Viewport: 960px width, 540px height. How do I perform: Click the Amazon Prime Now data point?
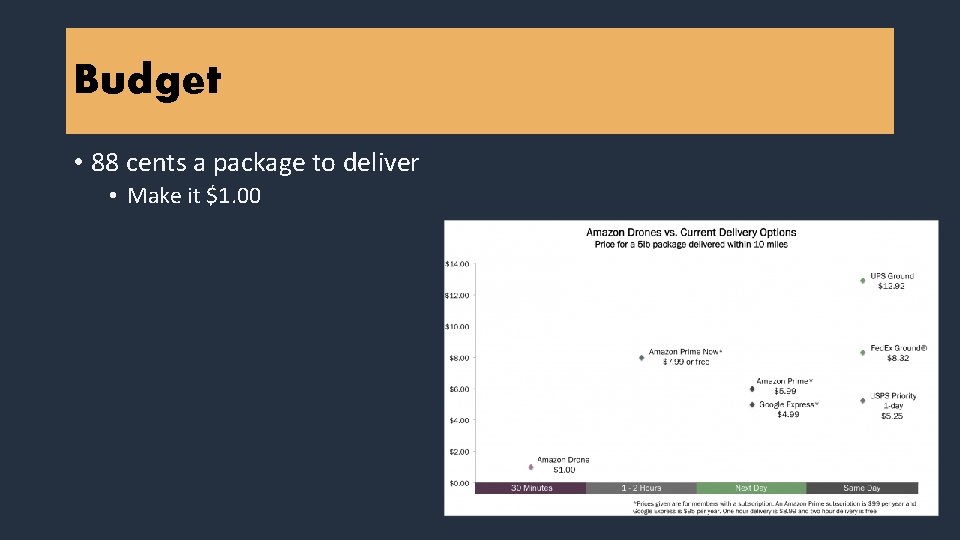[x=641, y=357]
